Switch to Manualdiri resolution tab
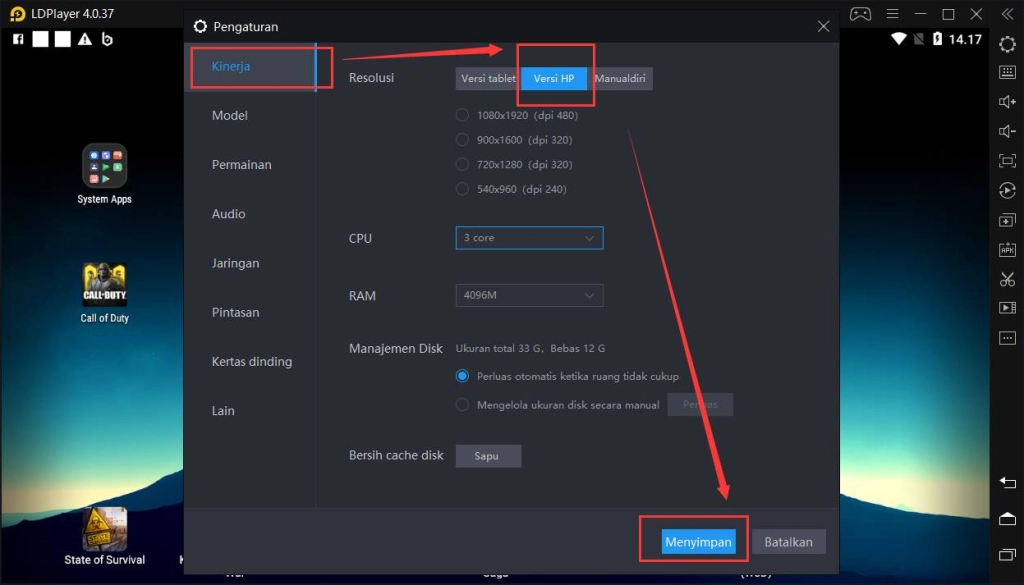Image resolution: width=1024 pixels, height=585 pixels. click(x=620, y=78)
